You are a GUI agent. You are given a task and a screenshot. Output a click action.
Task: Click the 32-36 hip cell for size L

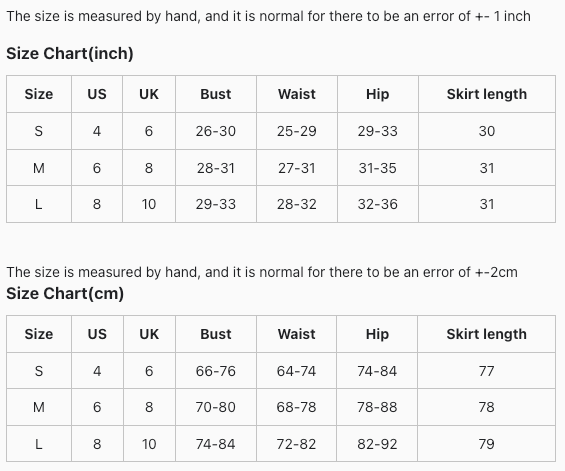[378, 204]
